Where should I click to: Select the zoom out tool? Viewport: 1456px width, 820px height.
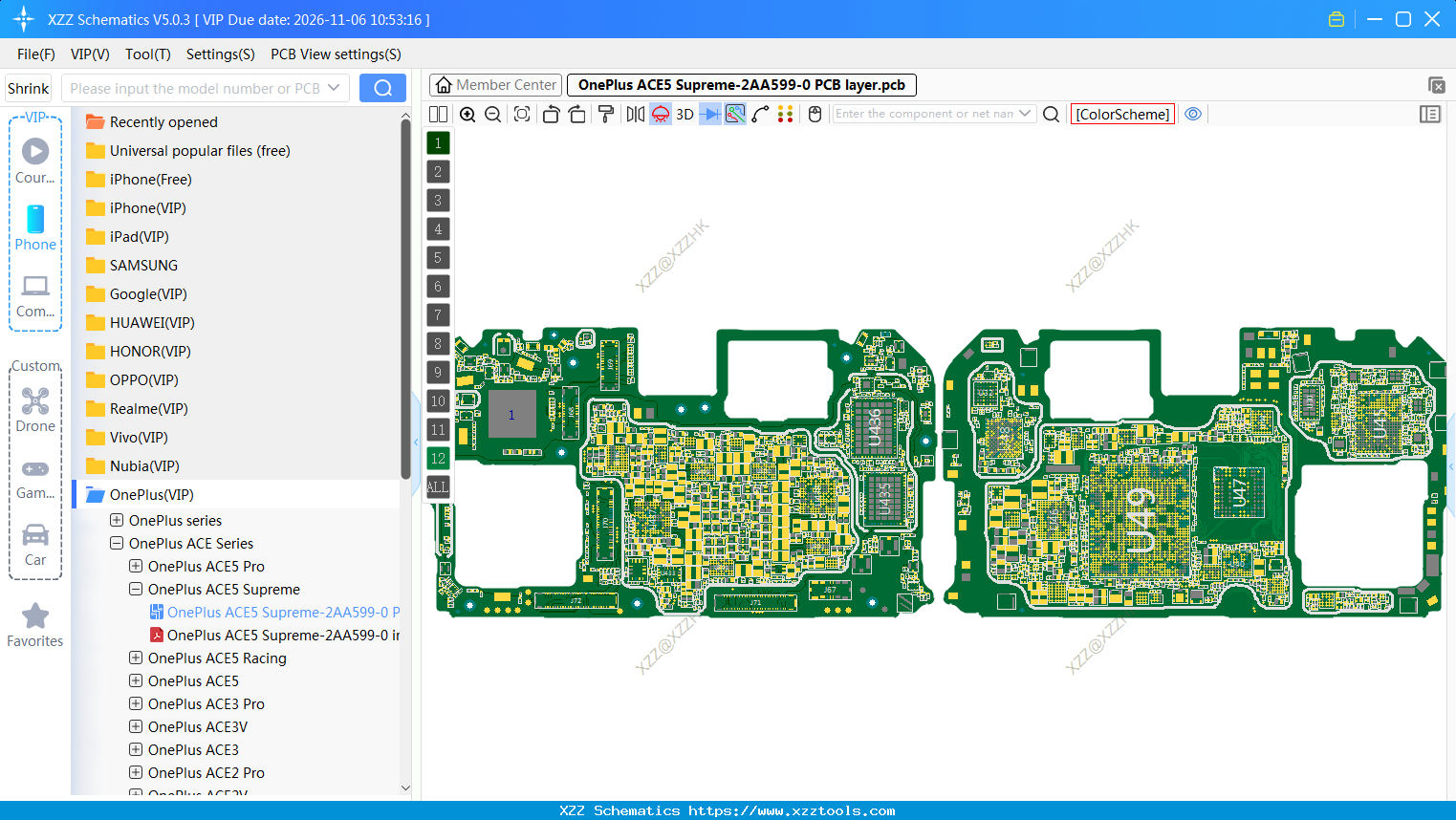491,114
